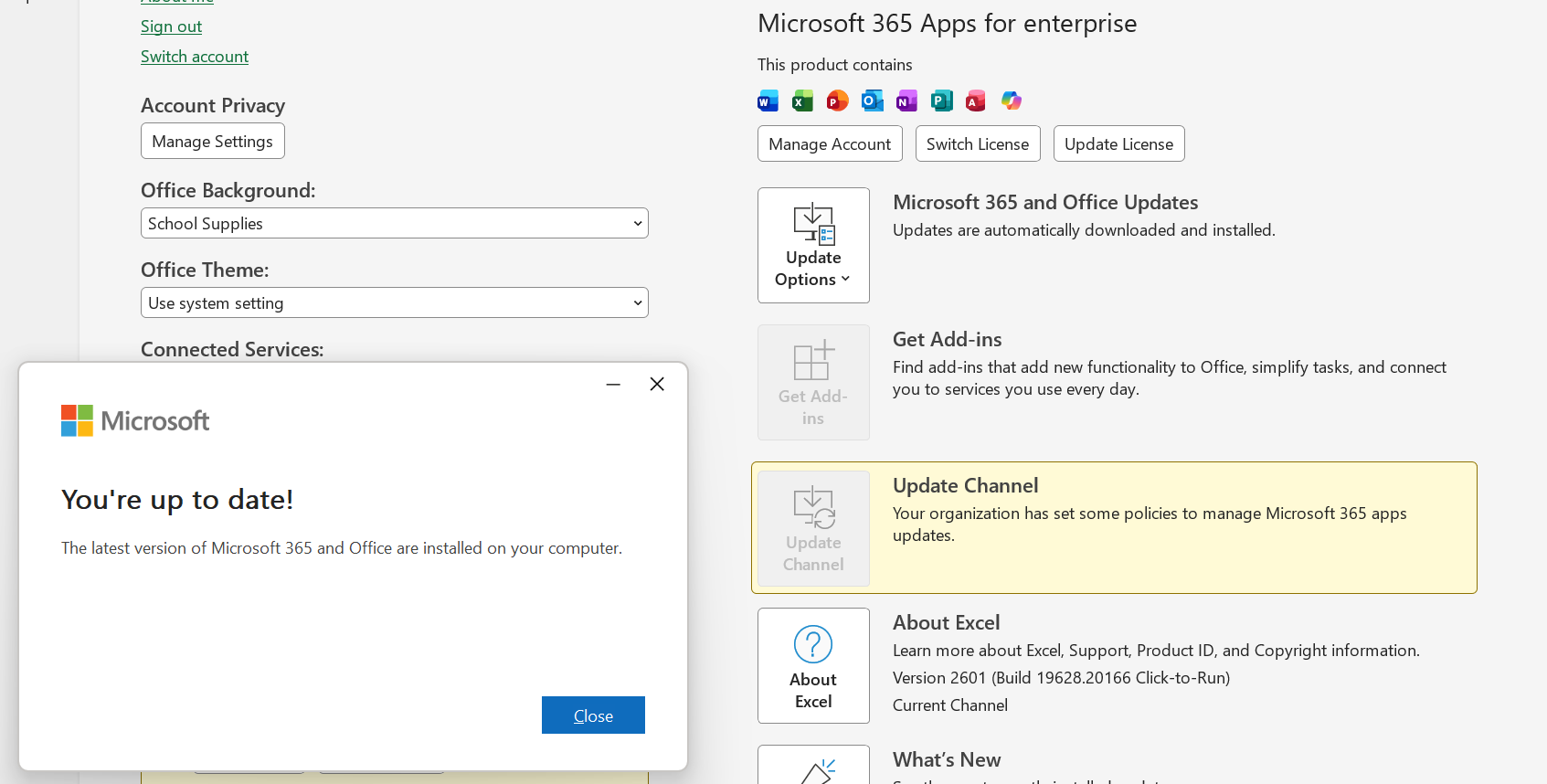Click the Update Channel tile
Image resolution: width=1547 pixels, height=784 pixels.
click(813, 528)
